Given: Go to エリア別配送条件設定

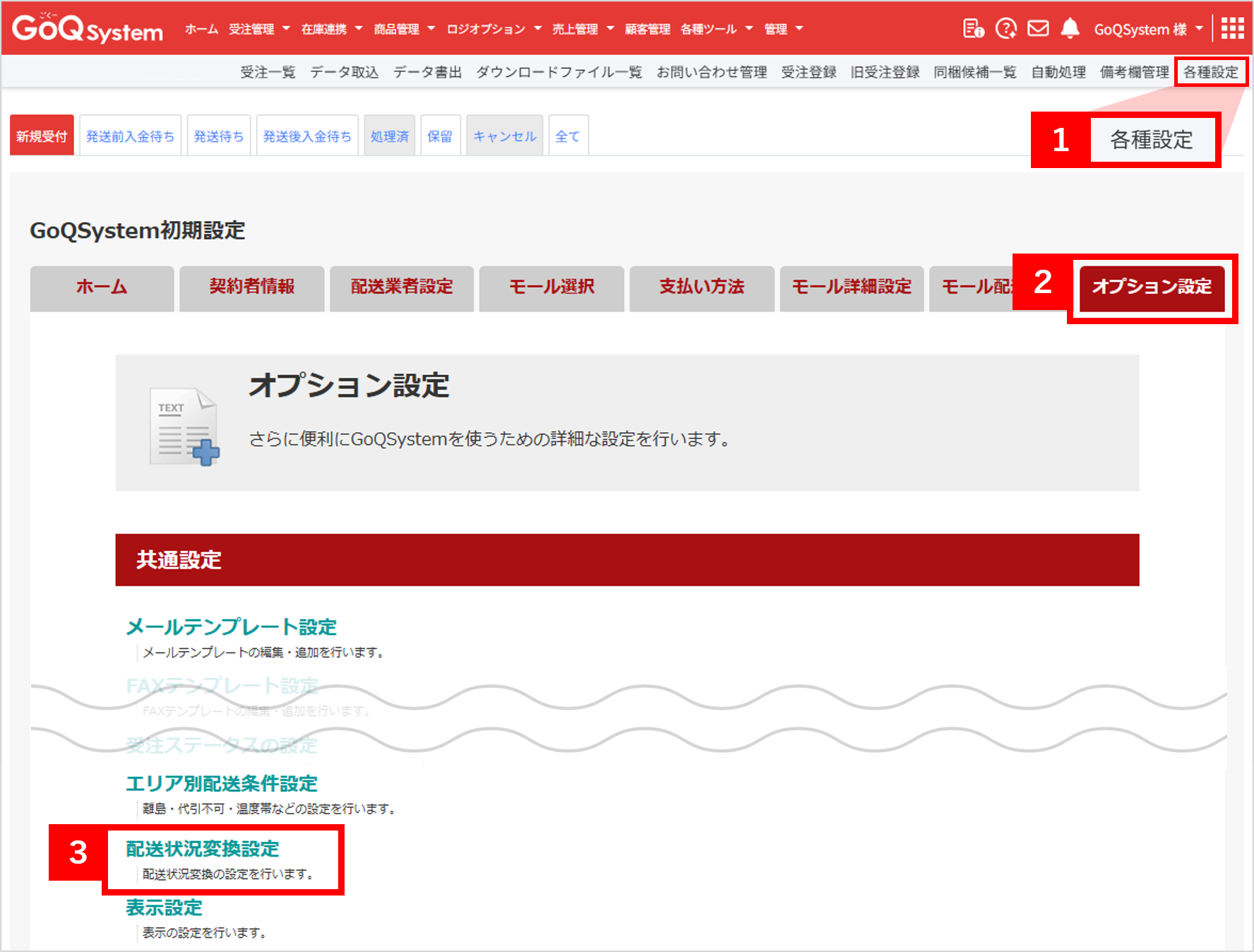Looking at the screenshot, I should (221, 784).
